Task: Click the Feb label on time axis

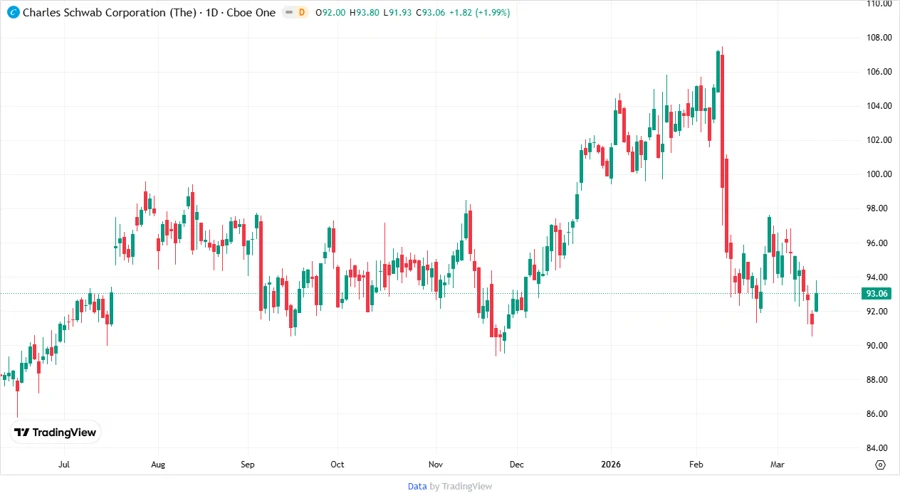Action: (696, 464)
